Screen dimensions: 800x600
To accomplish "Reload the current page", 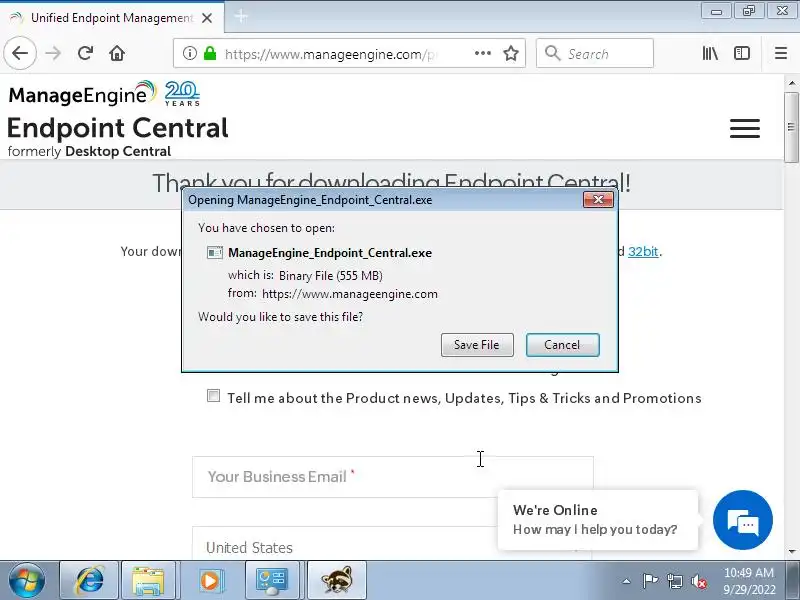I will pyautogui.click(x=85, y=53).
